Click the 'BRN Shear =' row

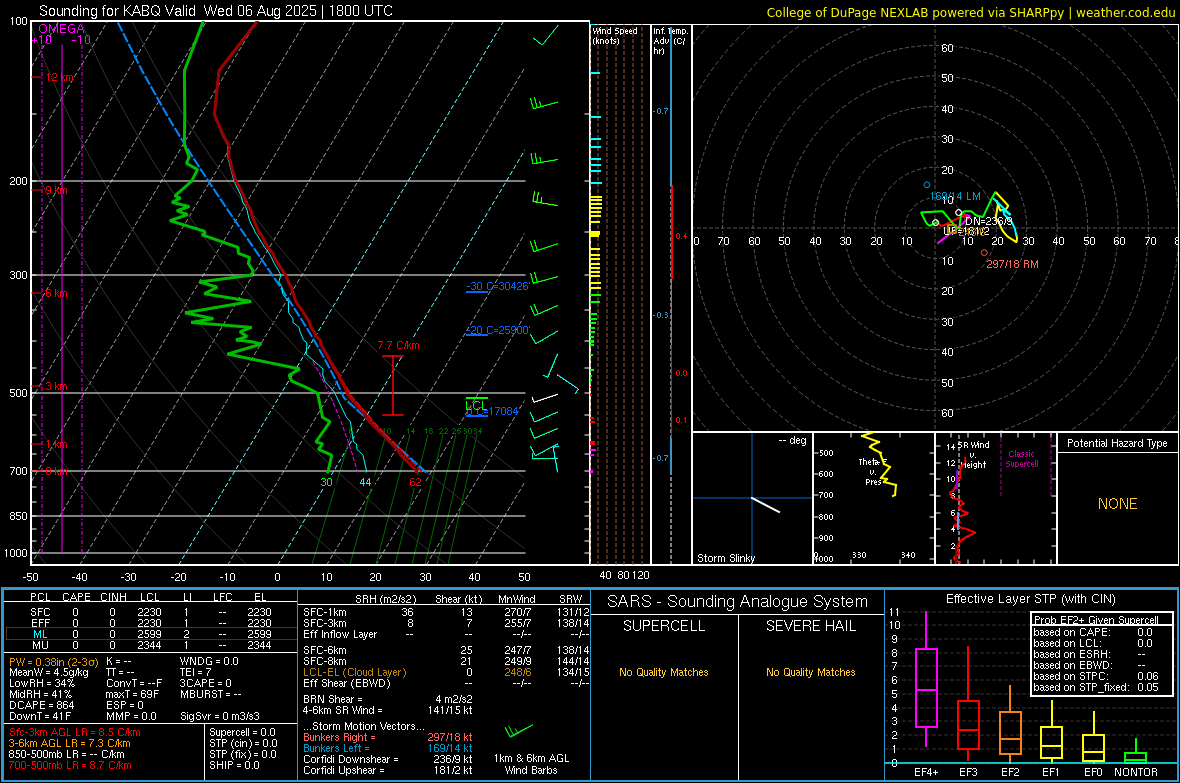pyautogui.click(x=388, y=699)
